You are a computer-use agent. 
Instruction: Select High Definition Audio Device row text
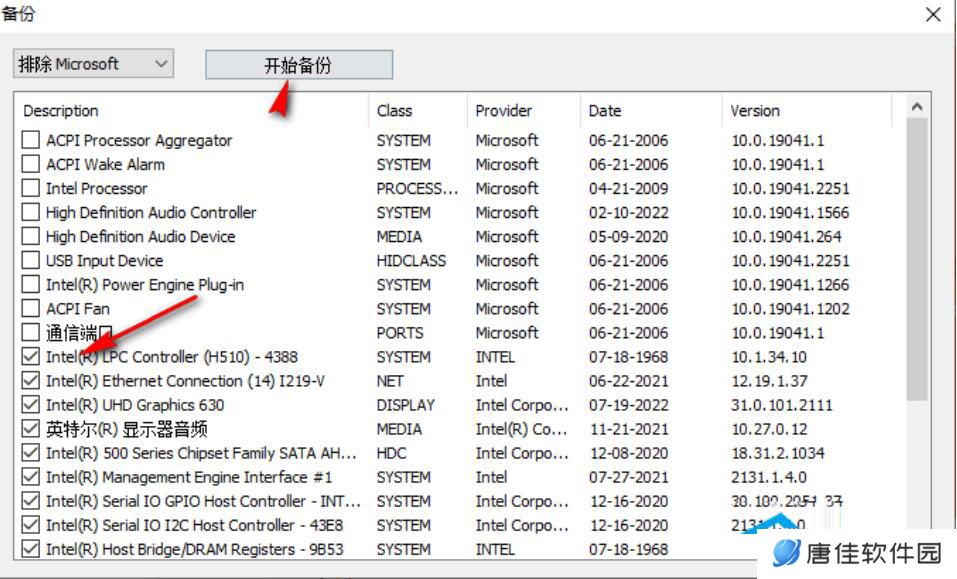[140, 237]
